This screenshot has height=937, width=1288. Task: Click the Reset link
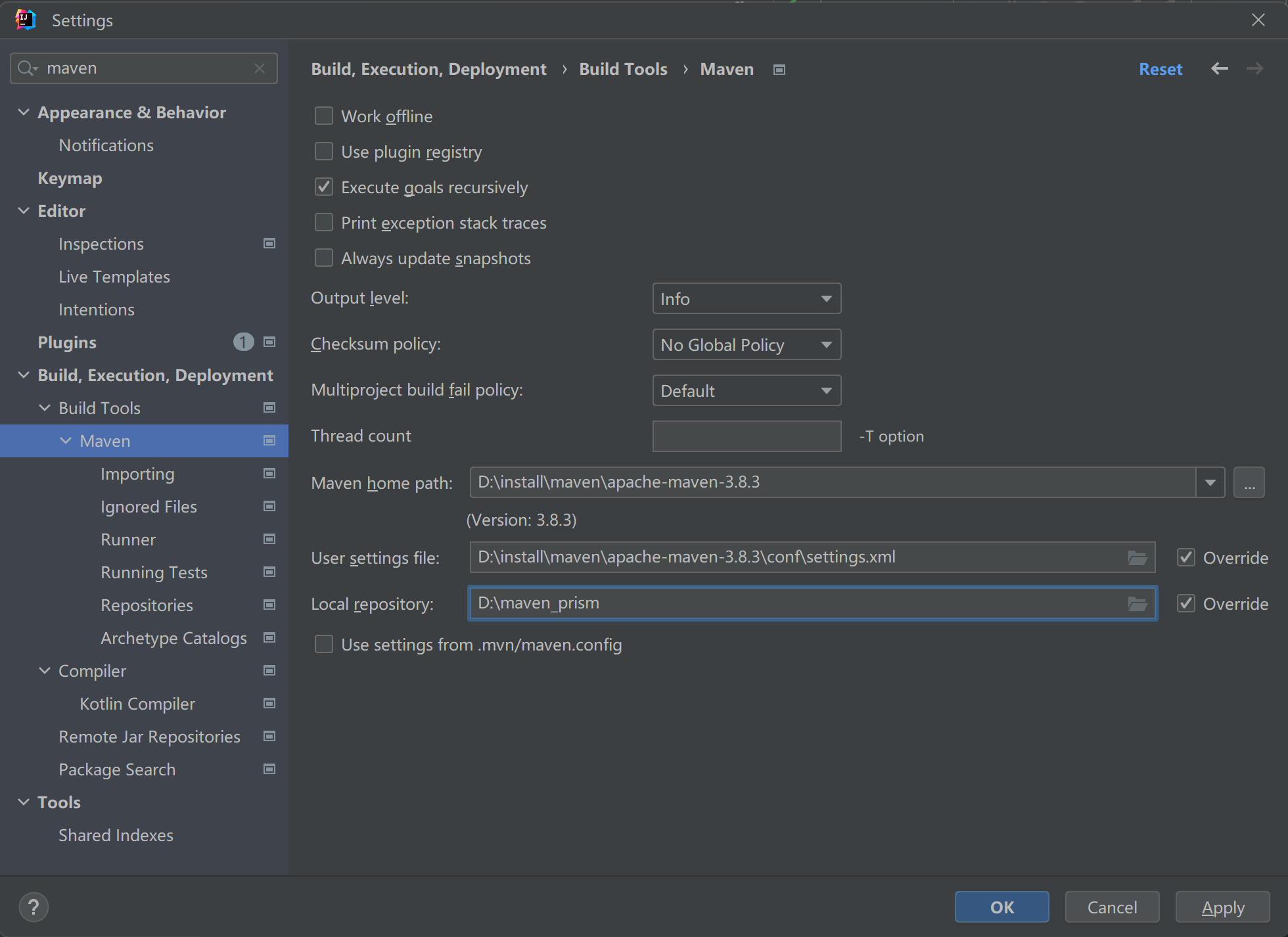[x=1160, y=69]
